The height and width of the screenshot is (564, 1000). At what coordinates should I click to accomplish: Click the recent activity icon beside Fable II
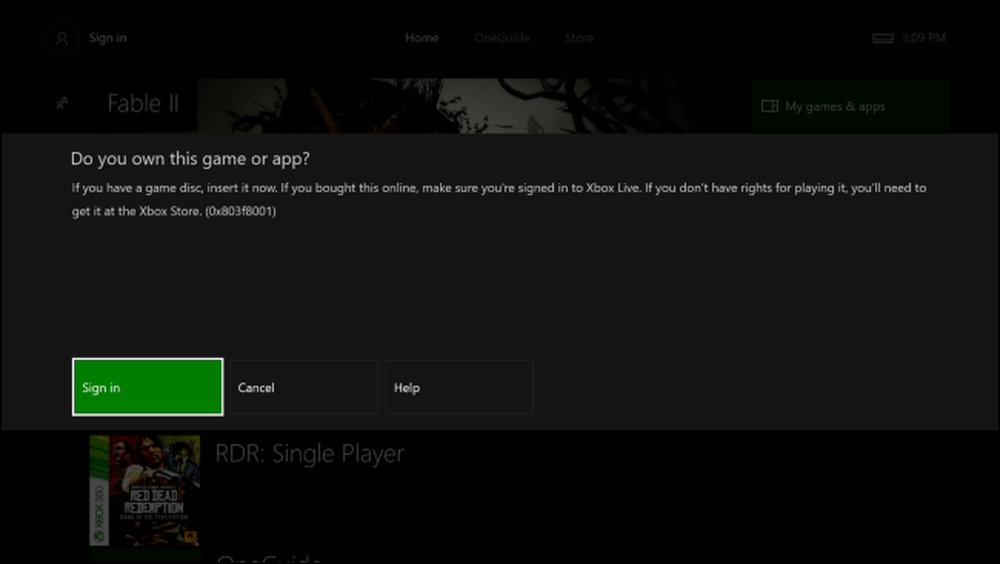point(62,103)
